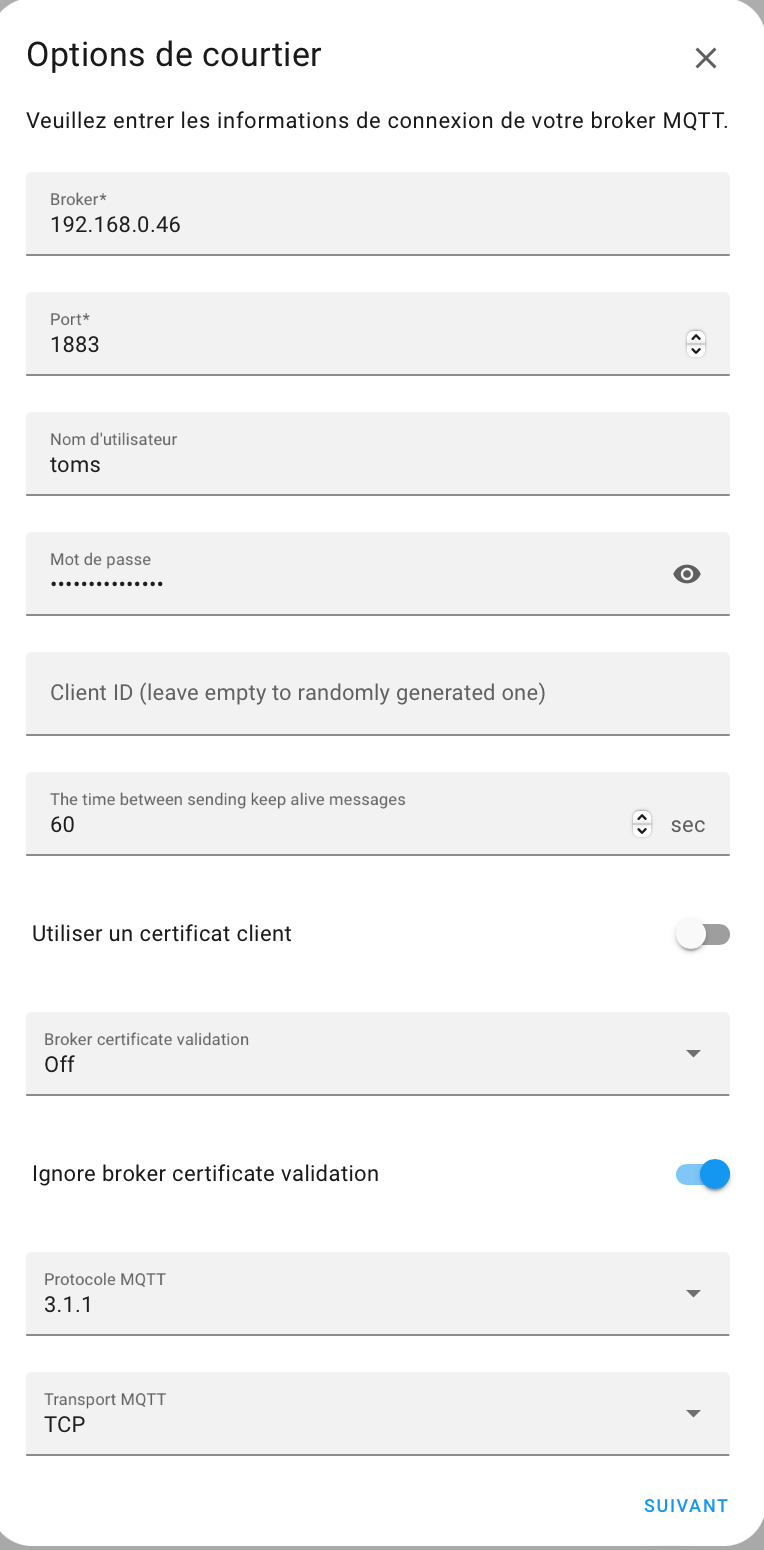The image size is (764, 1550).
Task: Click the Nom d'utilisateur field
Action: click(x=378, y=454)
